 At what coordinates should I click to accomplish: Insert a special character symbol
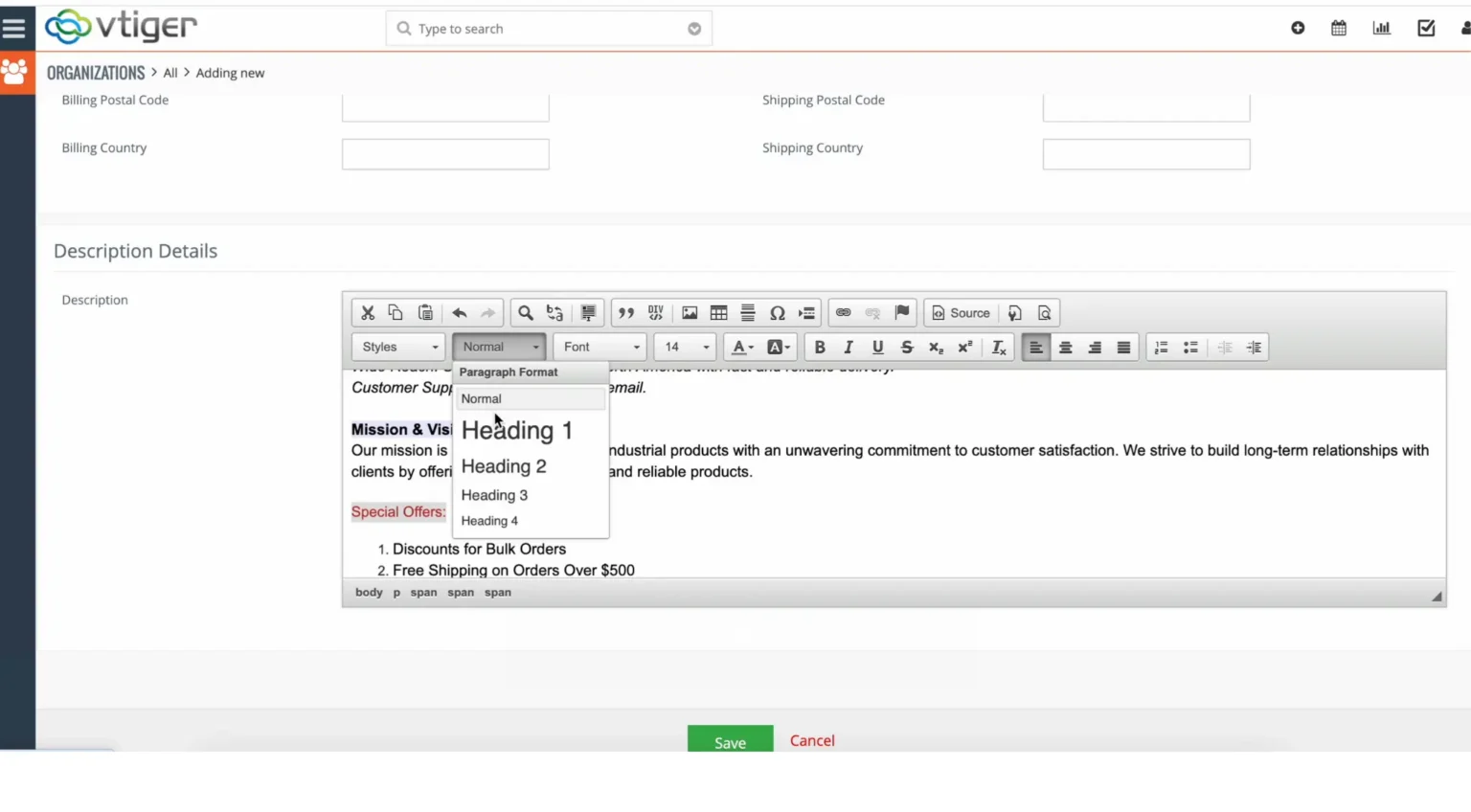point(778,312)
